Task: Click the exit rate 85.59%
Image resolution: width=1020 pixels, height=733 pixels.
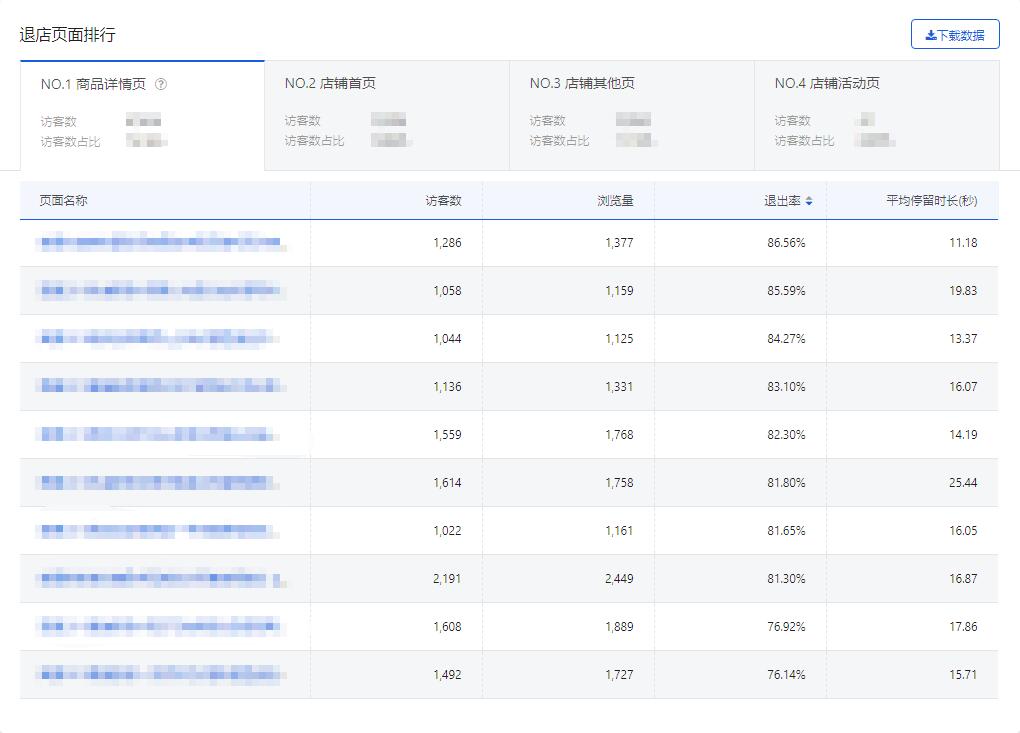Action: click(786, 291)
